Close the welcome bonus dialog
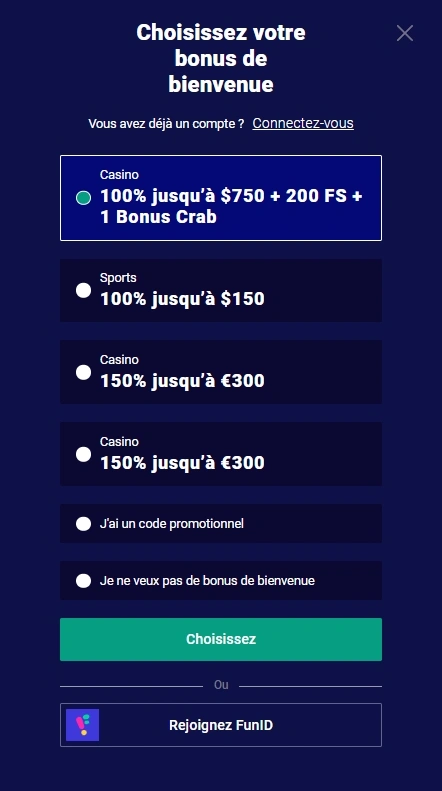The image size is (442, 791). [405, 33]
